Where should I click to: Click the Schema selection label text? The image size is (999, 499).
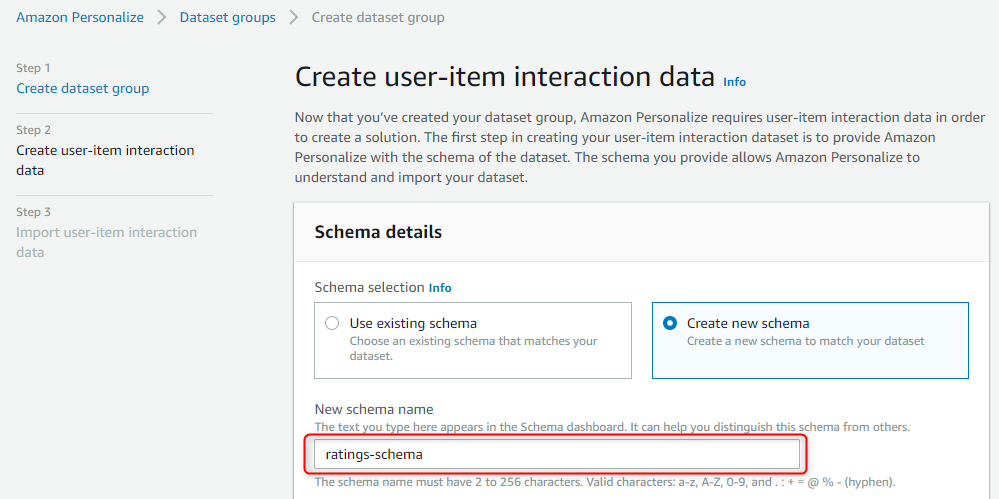370,288
